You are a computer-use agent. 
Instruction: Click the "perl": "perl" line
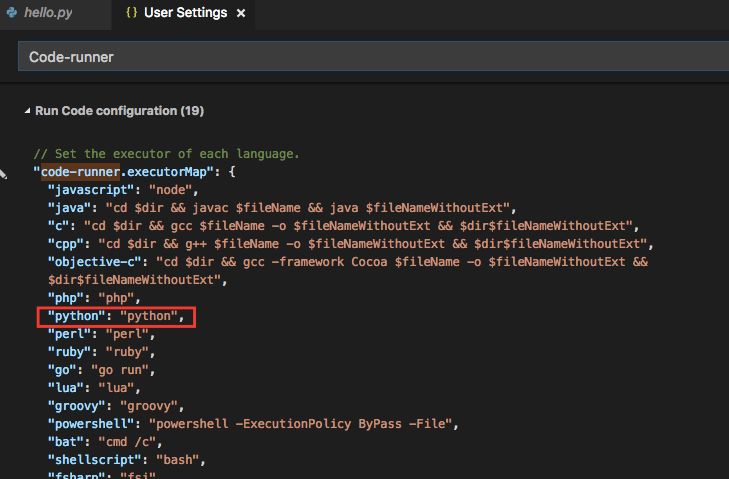point(101,334)
